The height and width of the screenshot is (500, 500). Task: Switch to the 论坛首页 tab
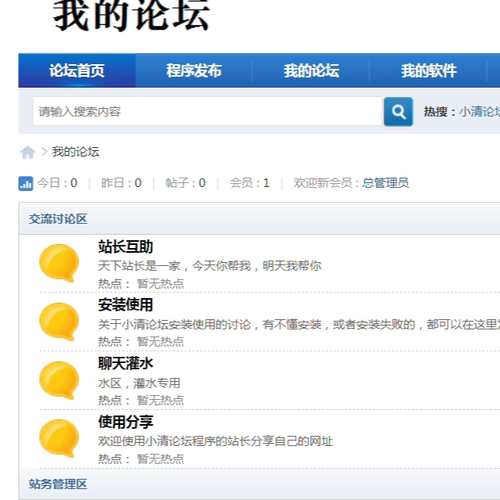point(77,71)
